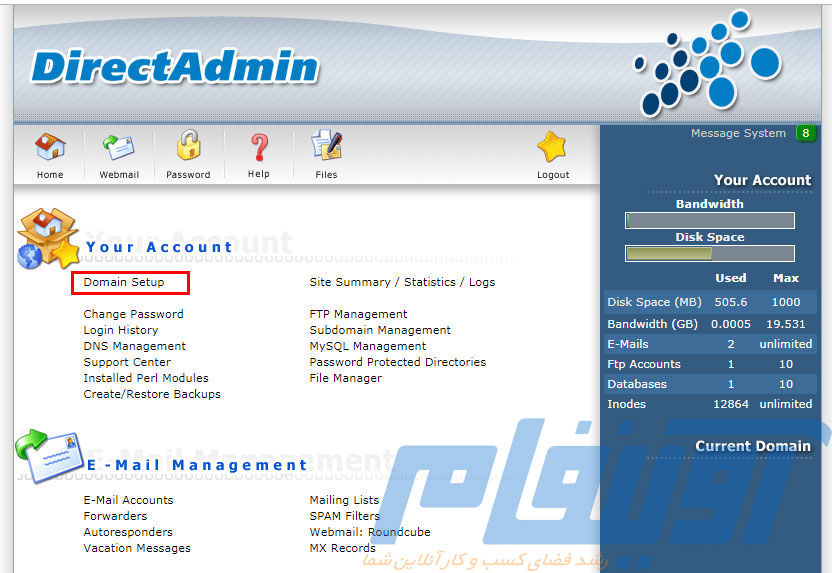Click the E-Mail Management envelope icon
This screenshot has width=832, height=573.
coord(49,456)
